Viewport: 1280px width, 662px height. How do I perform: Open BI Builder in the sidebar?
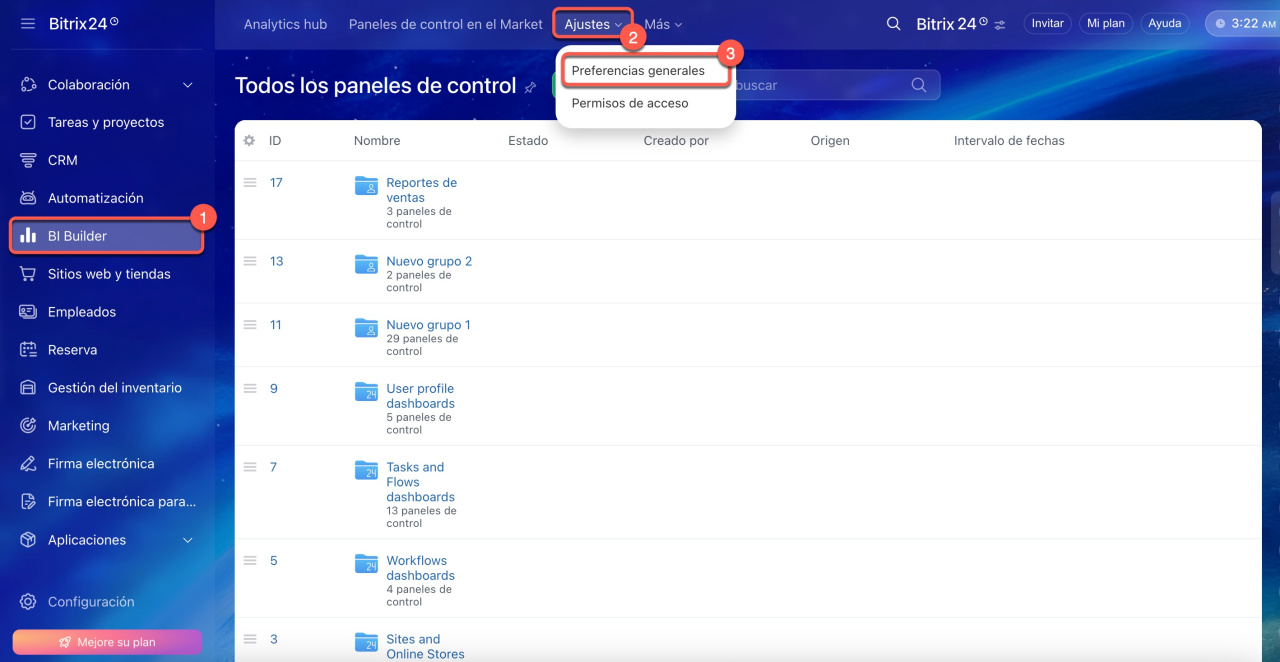click(107, 236)
